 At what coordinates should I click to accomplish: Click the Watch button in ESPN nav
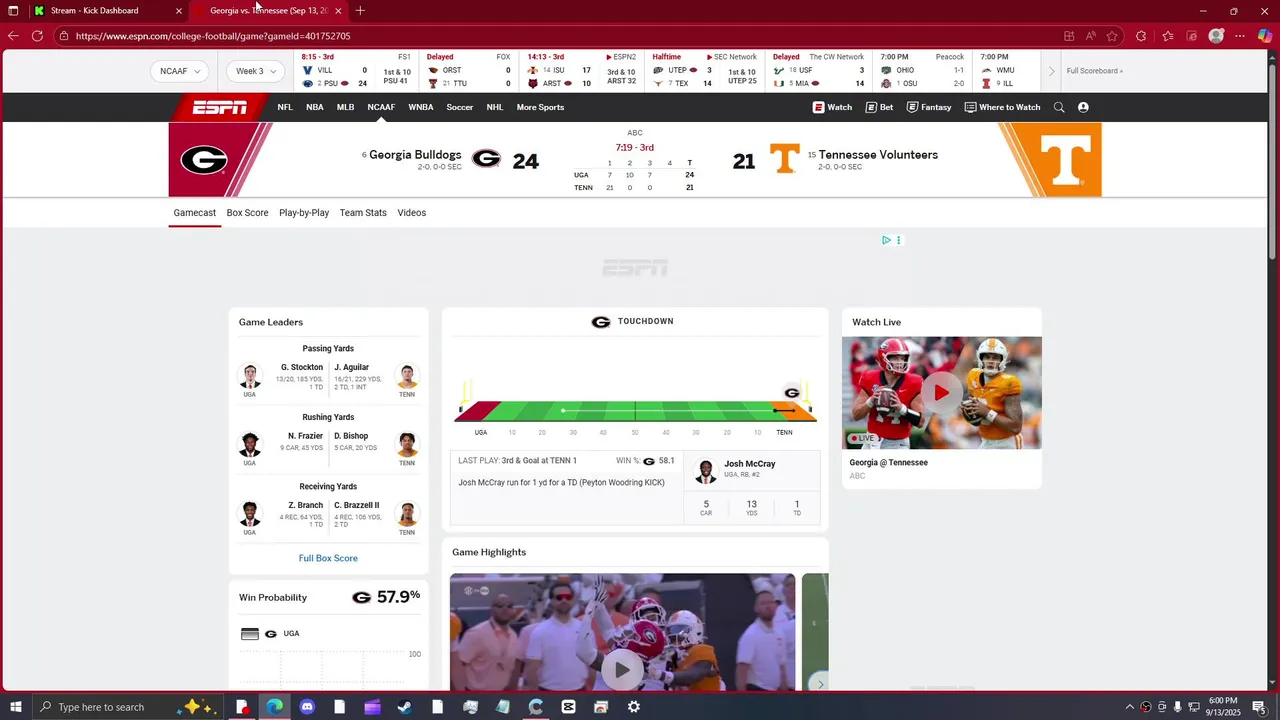[832, 107]
